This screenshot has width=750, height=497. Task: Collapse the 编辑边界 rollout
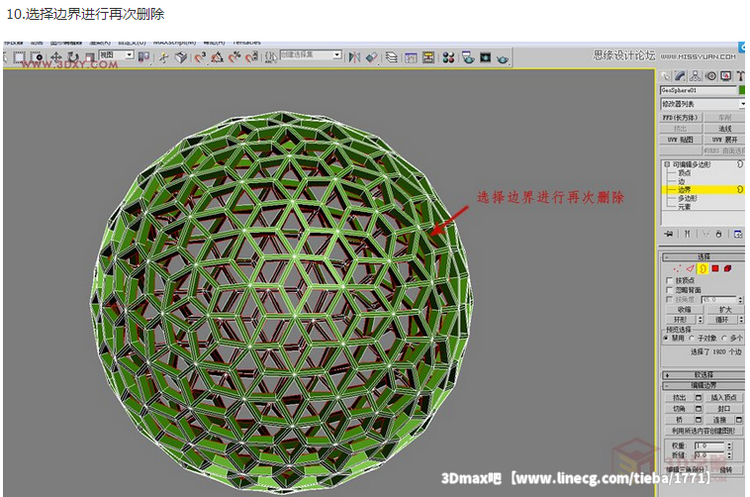(x=703, y=385)
